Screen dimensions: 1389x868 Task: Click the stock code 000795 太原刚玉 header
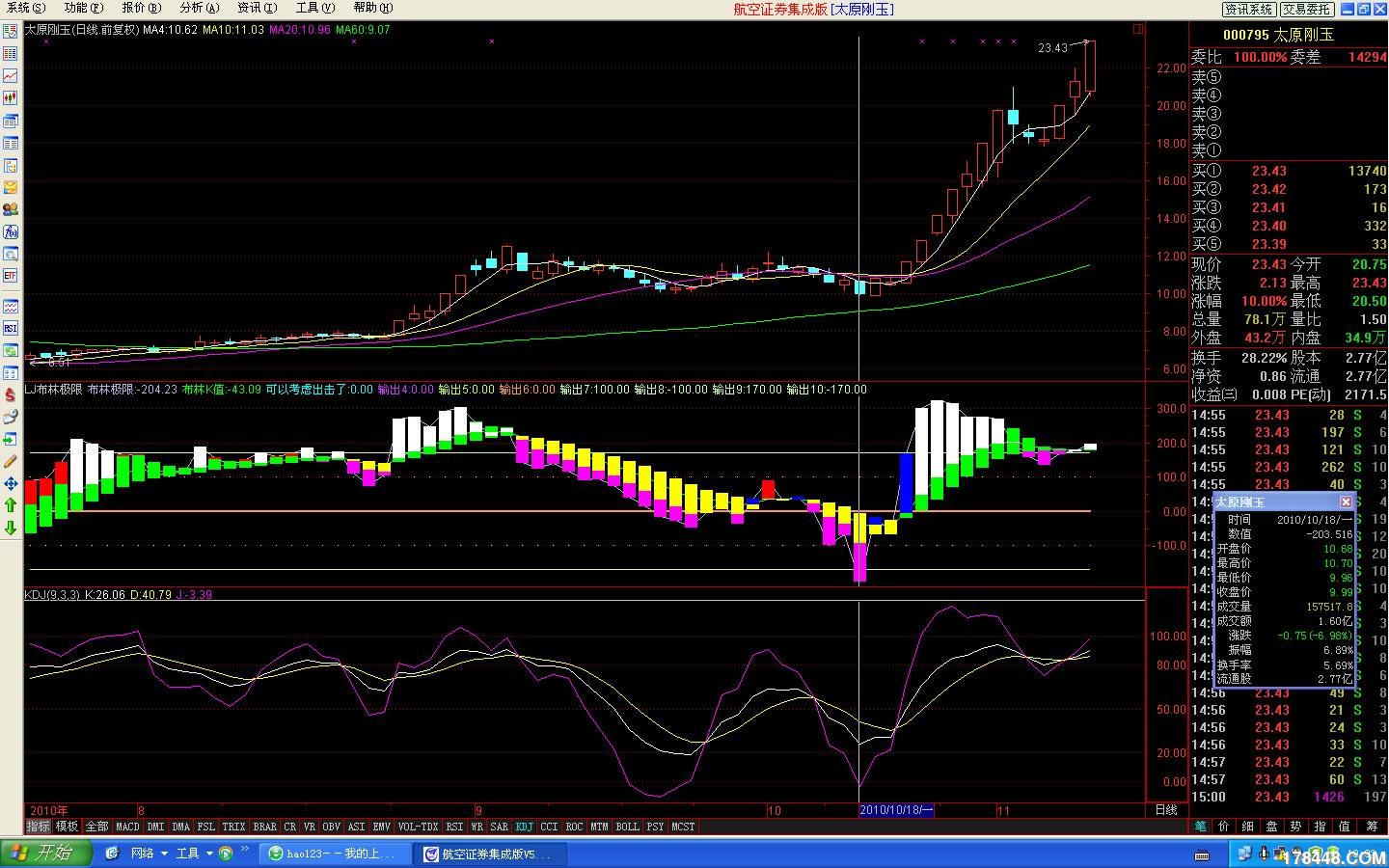click(x=1278, y=35)
